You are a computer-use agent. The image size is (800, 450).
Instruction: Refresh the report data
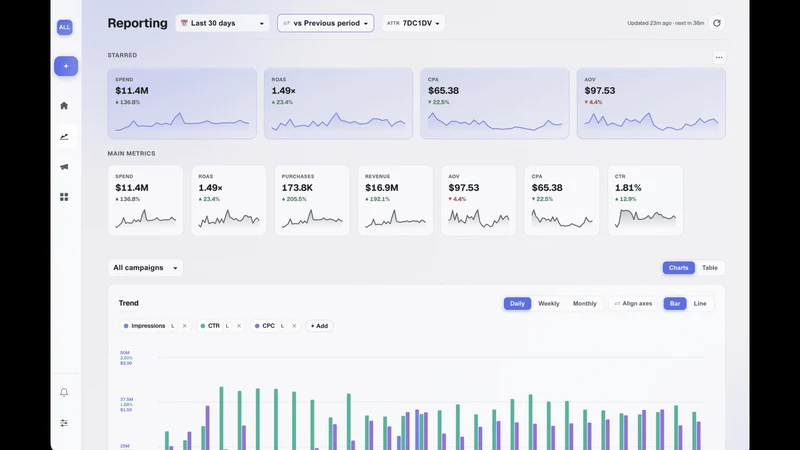coord(717,23)
